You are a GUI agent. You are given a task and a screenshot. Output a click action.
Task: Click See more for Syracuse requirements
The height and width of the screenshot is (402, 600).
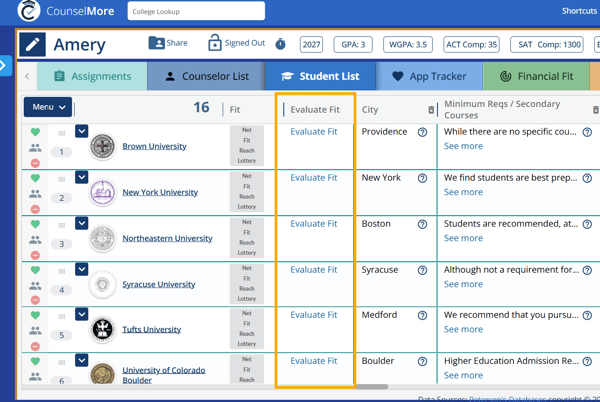coord(463,284)
